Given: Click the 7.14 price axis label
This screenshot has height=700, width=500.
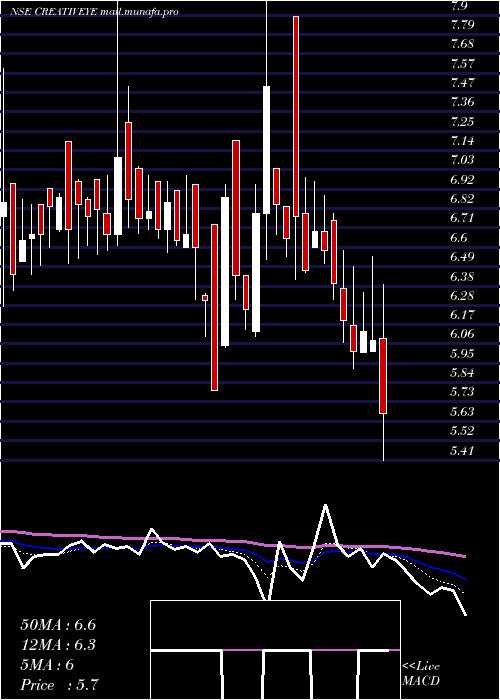Looking at the screenshot, I should coord(462,141).
